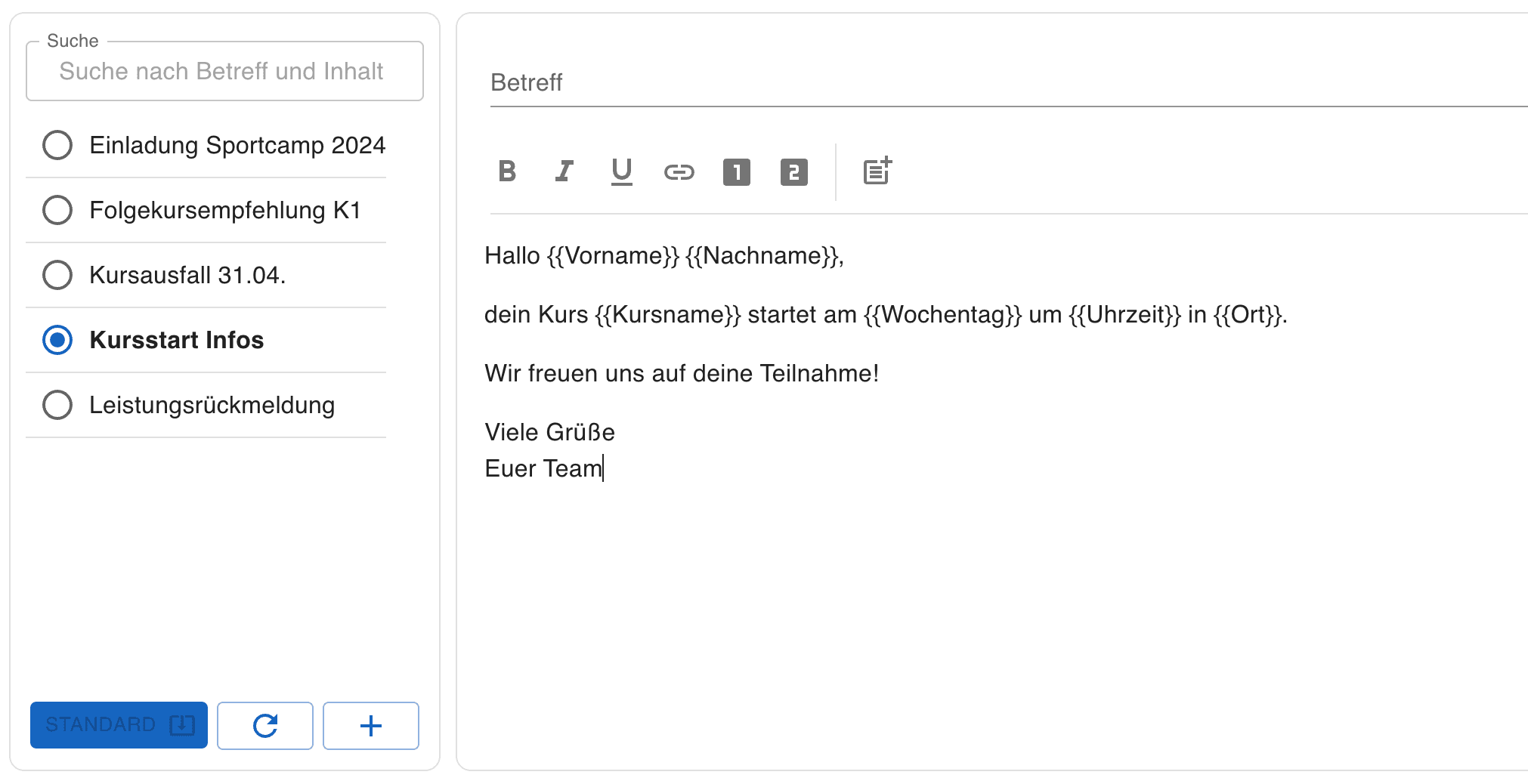Click the 'Kursstart Infos' label
This screenshot has height=784, width=1528.
(177, 340)
